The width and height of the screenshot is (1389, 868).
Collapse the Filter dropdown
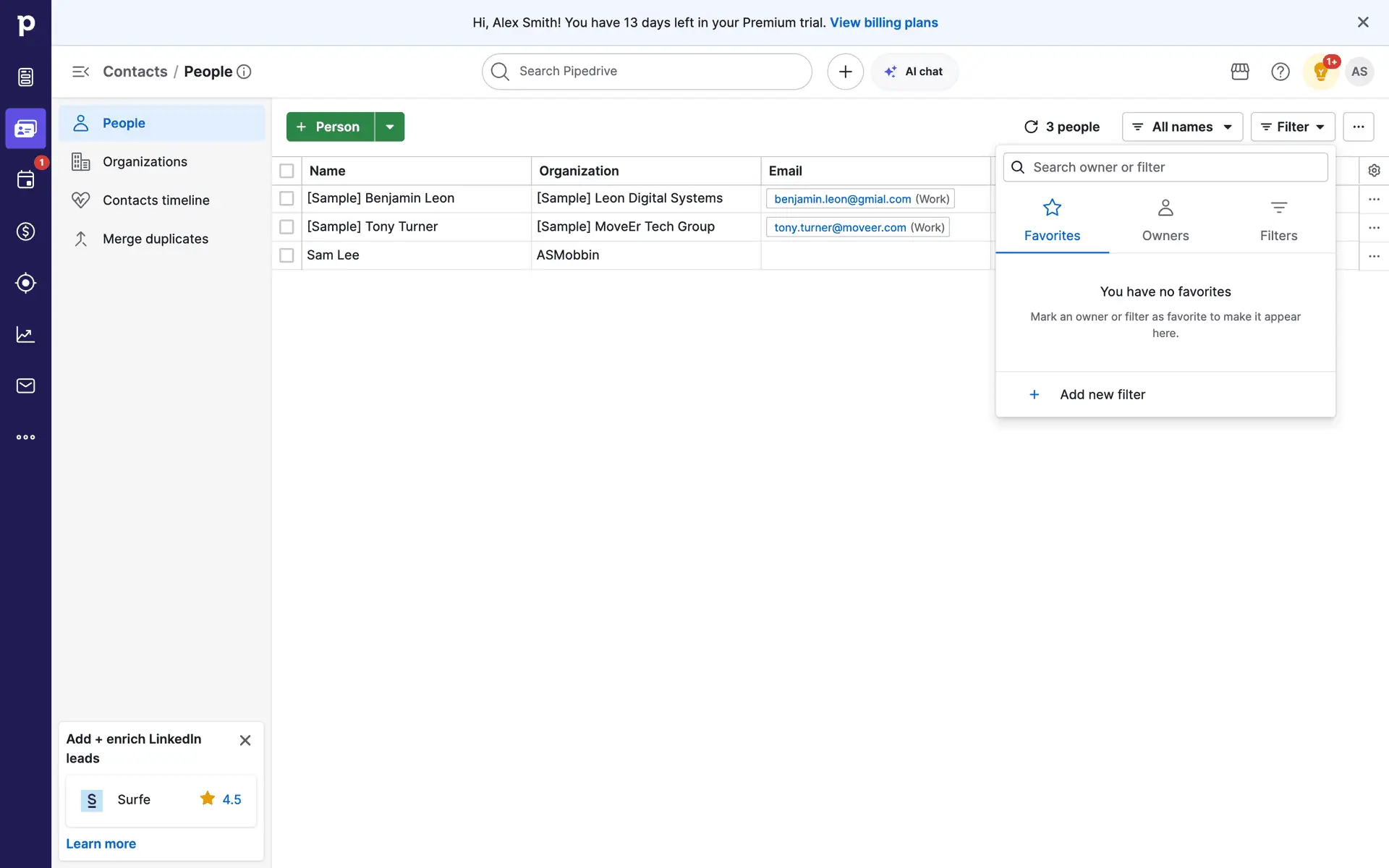coord(1292,127)
